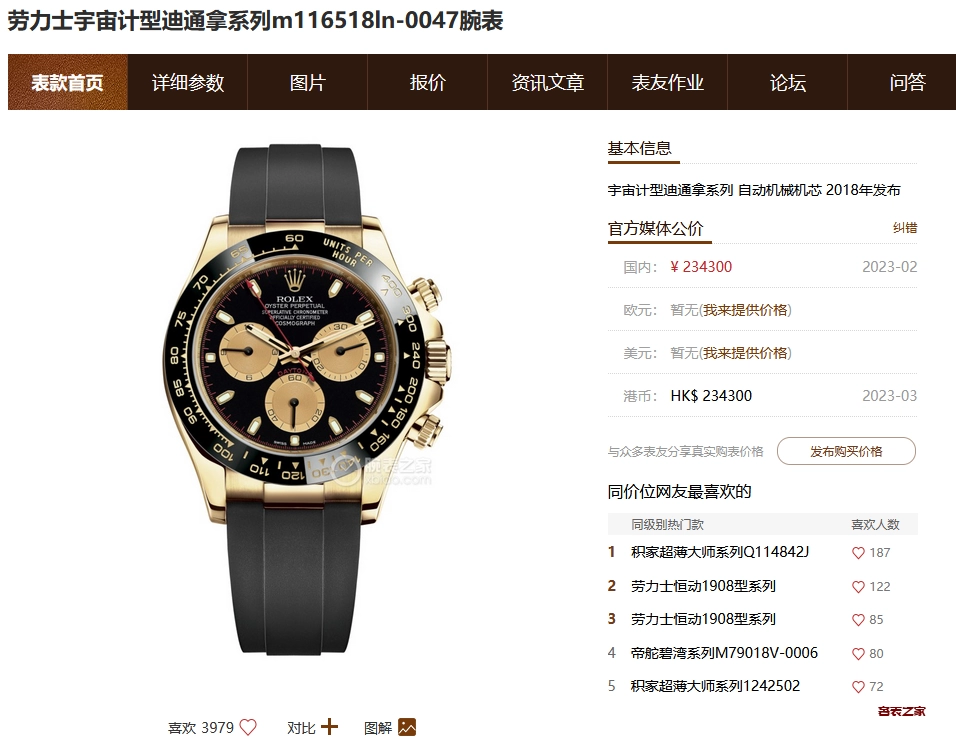Click heart icon showing 85 likes
Viewport: 956px width, 746px height.
click(x=858, y=620)
